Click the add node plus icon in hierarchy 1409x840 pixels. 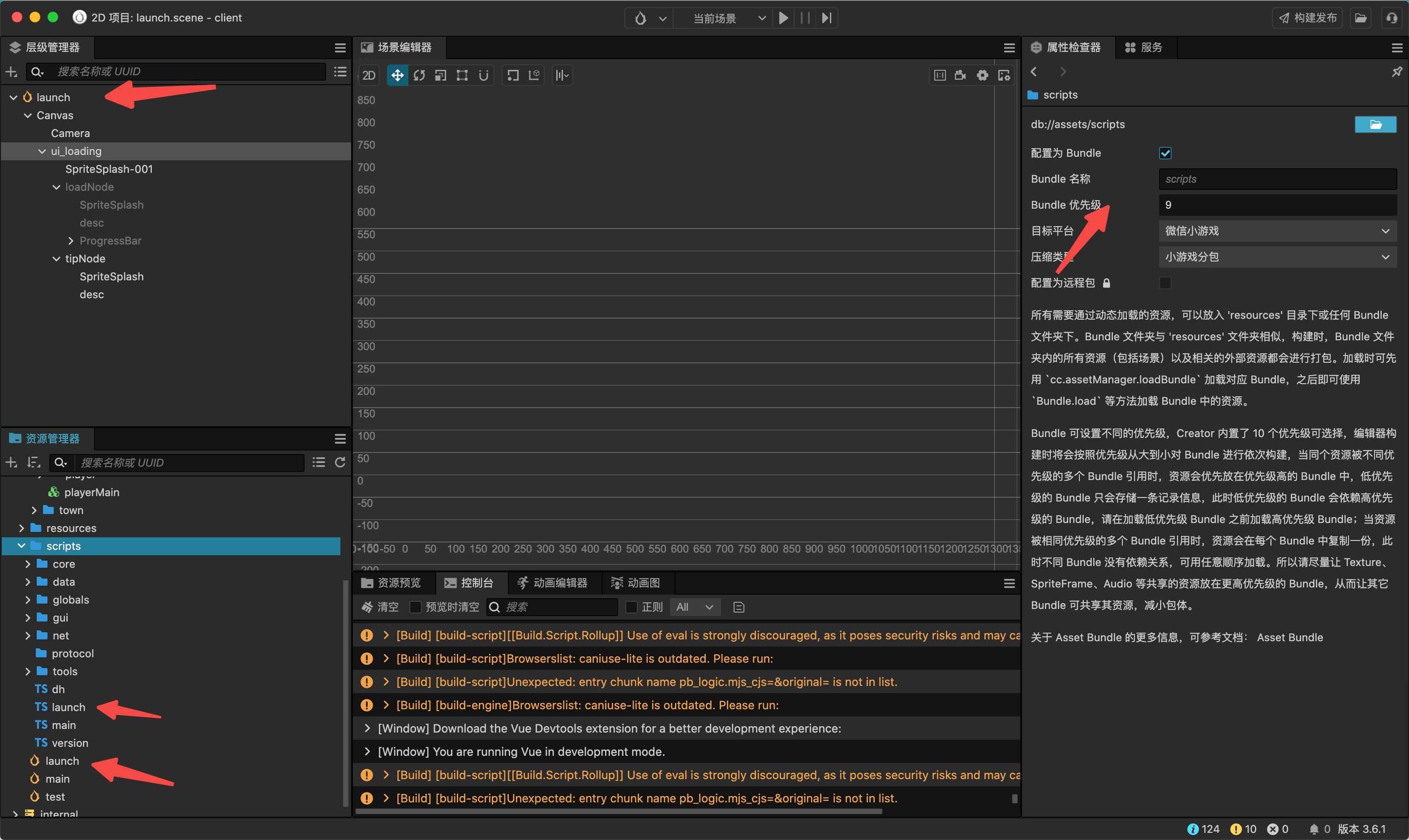11,72
